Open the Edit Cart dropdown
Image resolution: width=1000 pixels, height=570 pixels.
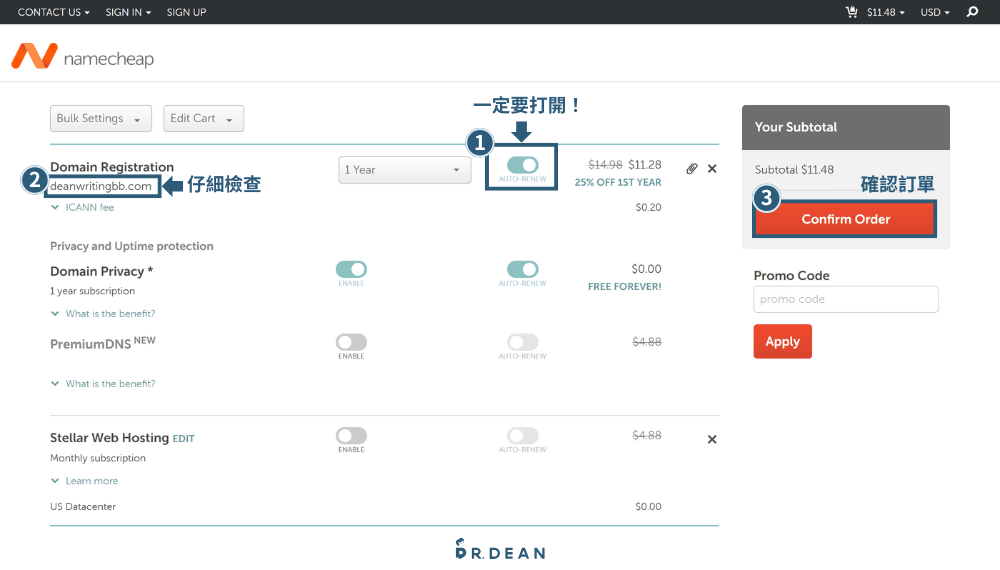[203, 119]
